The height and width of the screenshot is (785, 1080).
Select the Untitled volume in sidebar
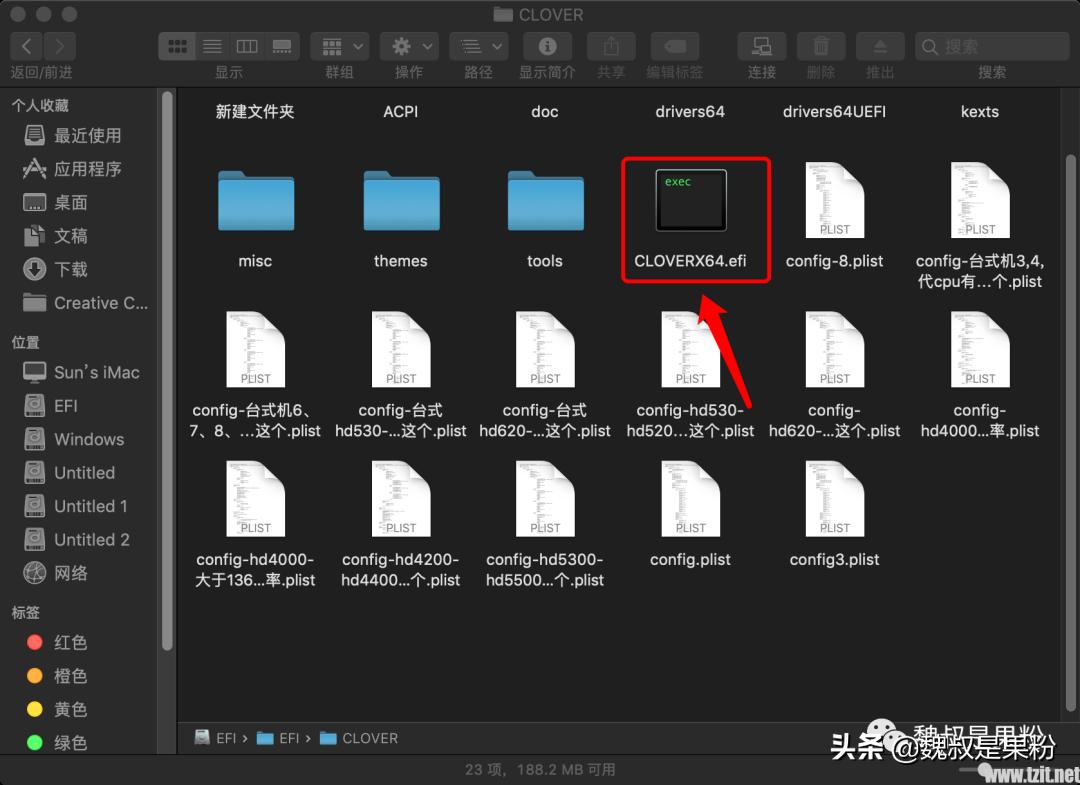84,473
